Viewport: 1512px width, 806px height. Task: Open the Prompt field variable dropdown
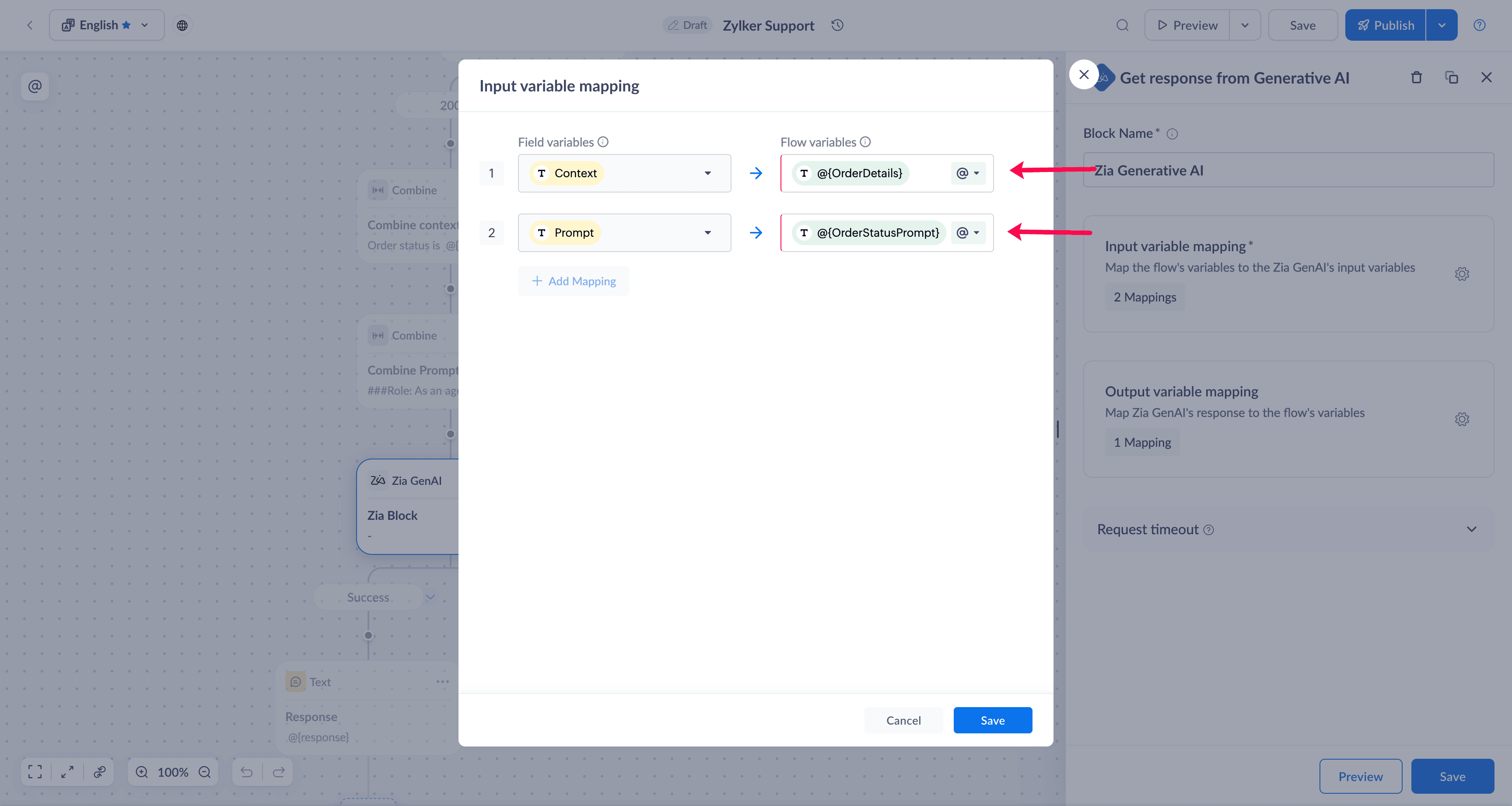624,232
